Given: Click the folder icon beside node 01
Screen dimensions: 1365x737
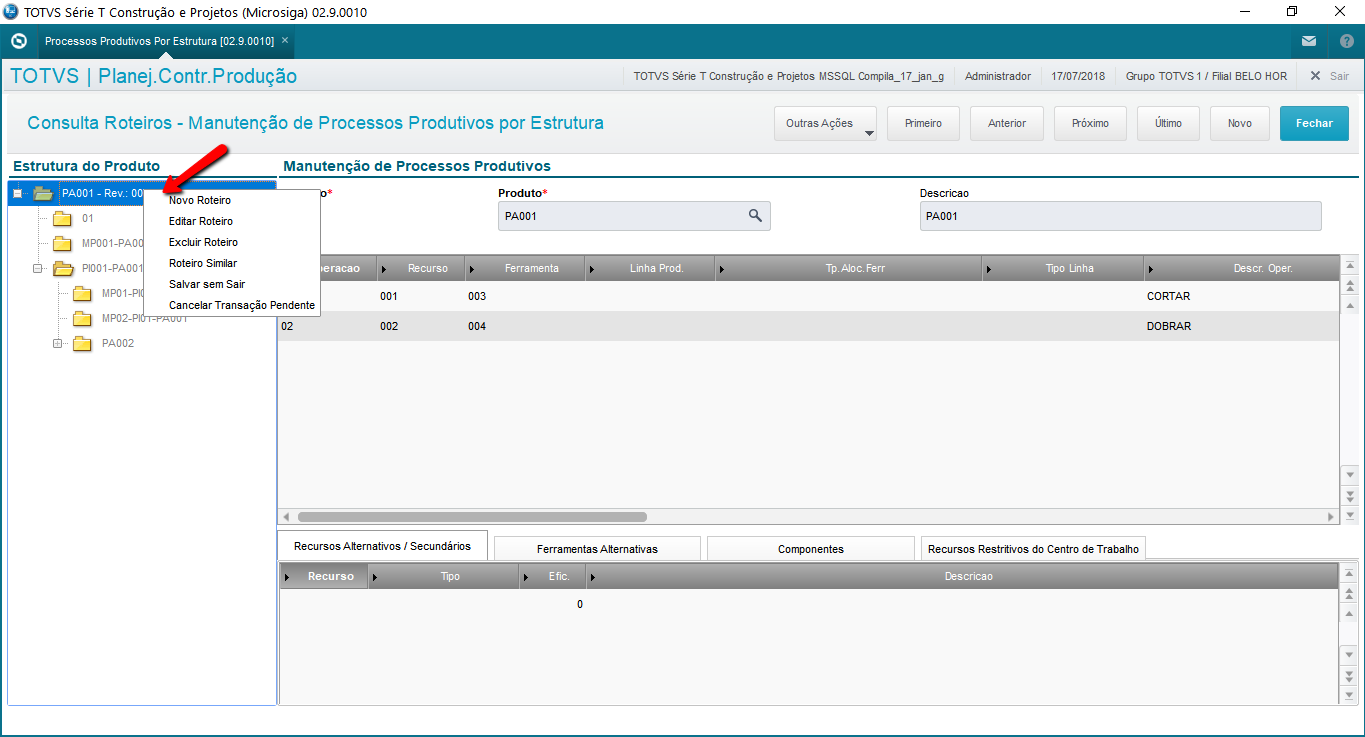Looking at the screenshot, I should point(63,218).
